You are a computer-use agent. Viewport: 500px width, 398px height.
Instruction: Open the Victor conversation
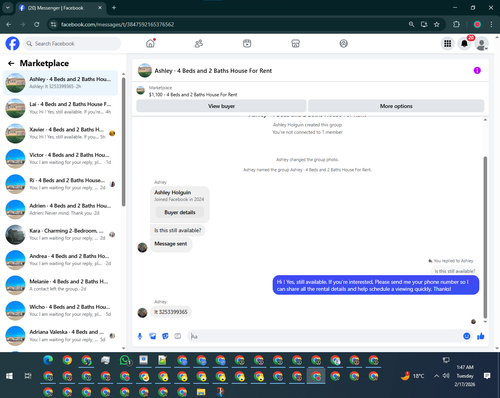coord(60,159)
